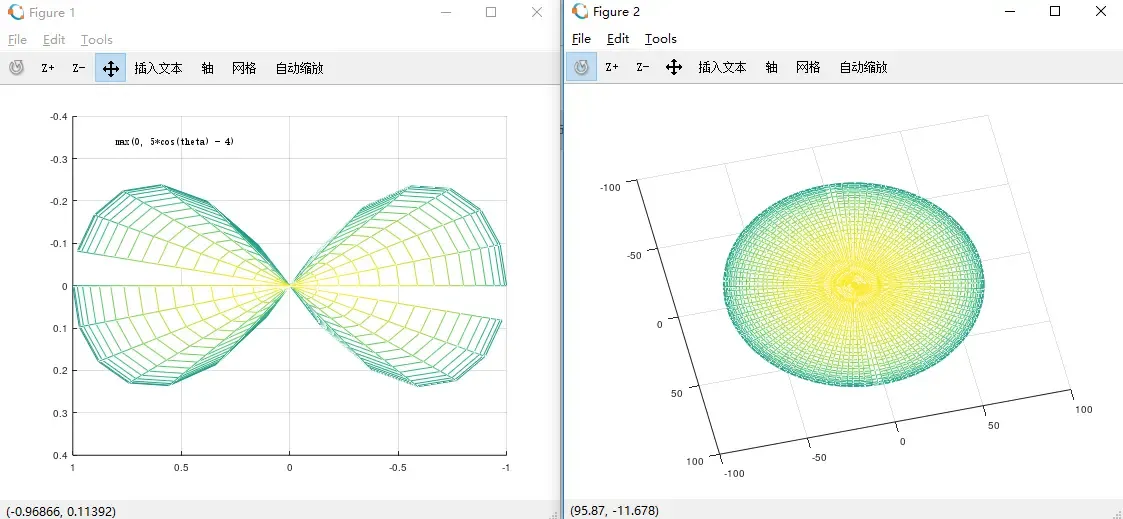Expand the Tools menu in Figure 2
Image resolution: width=1123 pixels, height=519 pixels.
[x=661, y=39]
